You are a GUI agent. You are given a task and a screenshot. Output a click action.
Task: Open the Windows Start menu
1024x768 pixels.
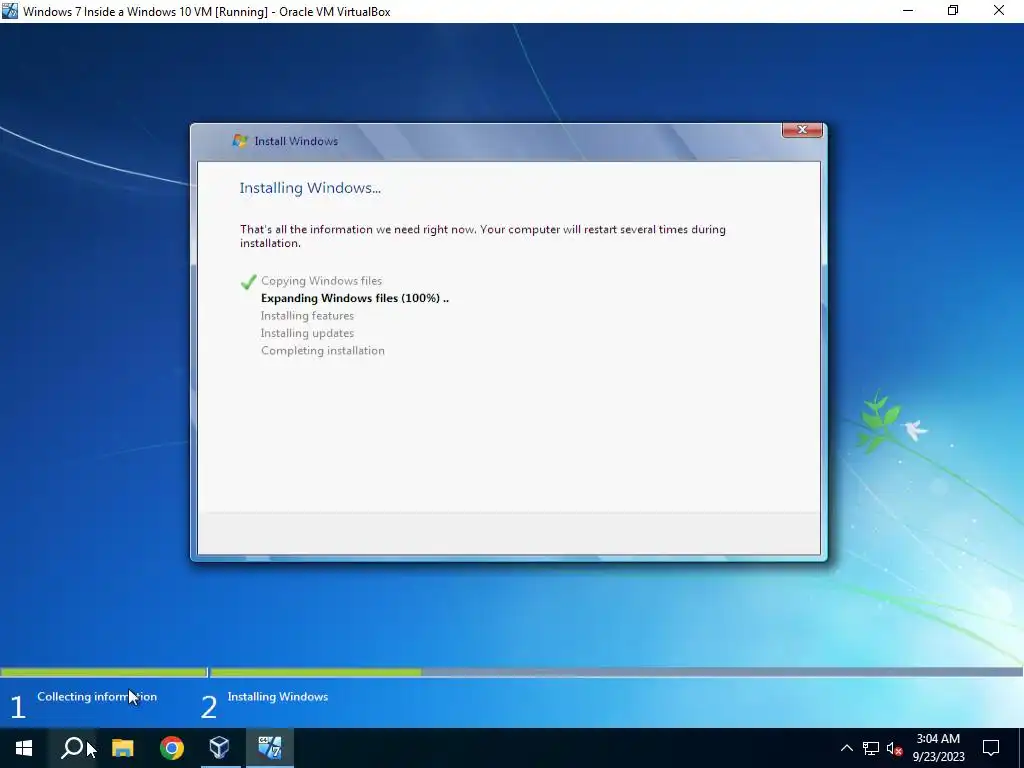(x=24, y=748)
